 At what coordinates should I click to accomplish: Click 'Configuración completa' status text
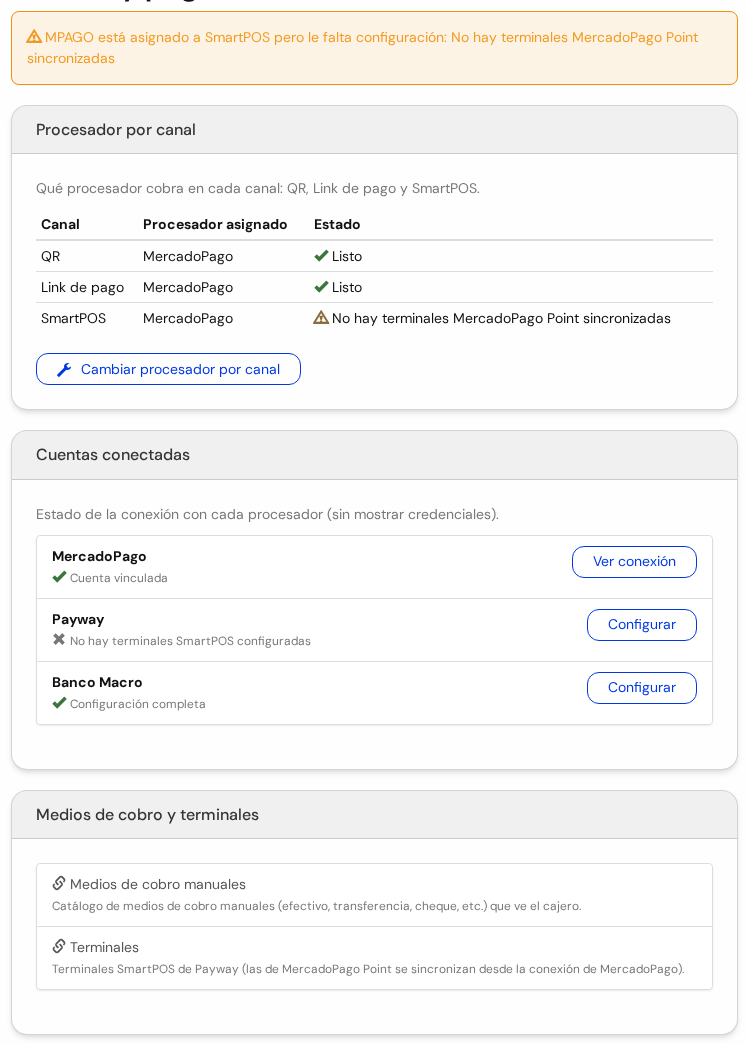[x=137, y=704]
